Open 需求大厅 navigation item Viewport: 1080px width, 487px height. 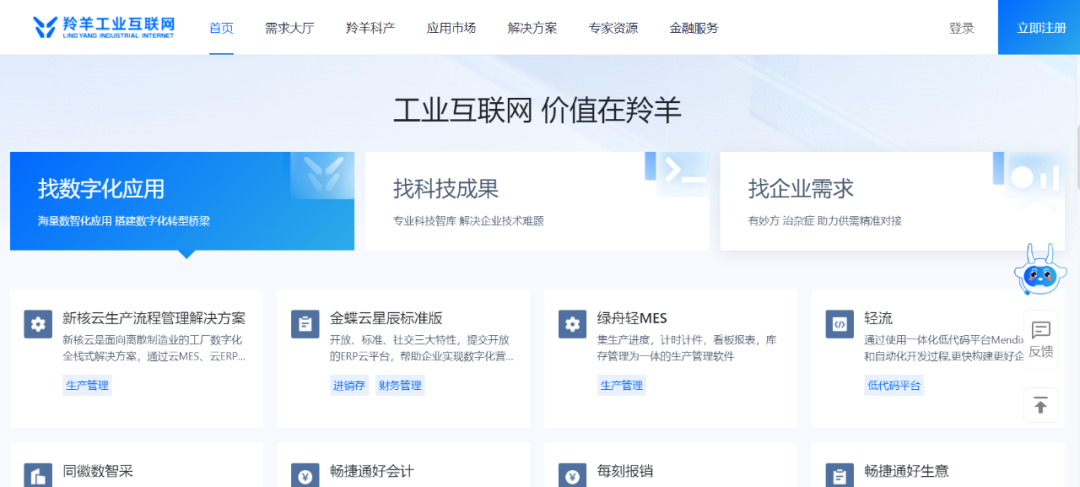pyautogui.click(x=289, y=28)
